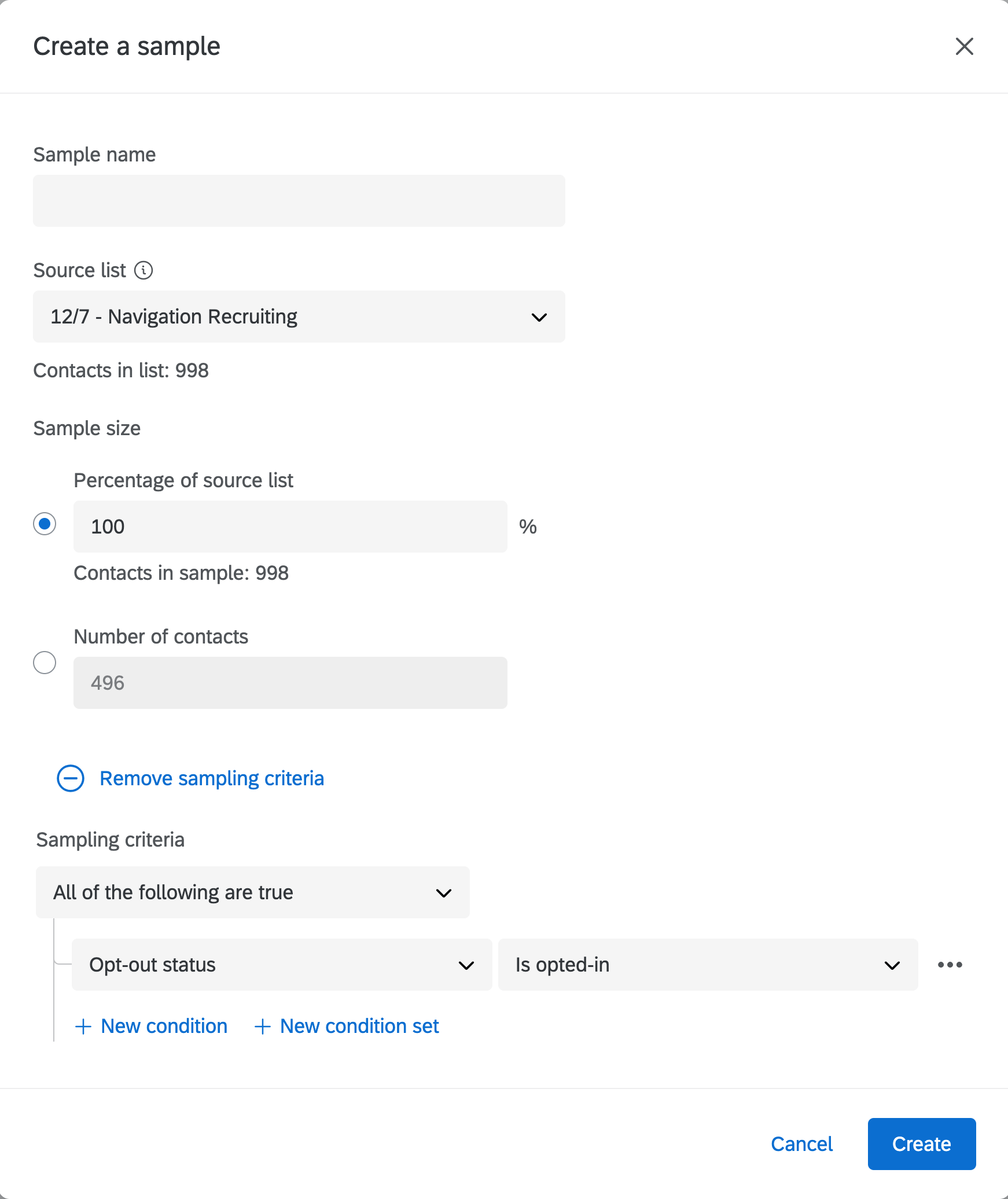Click Remove sampling criteria
Viewport: 1008px width, 1199px height.
click(212, 778)
